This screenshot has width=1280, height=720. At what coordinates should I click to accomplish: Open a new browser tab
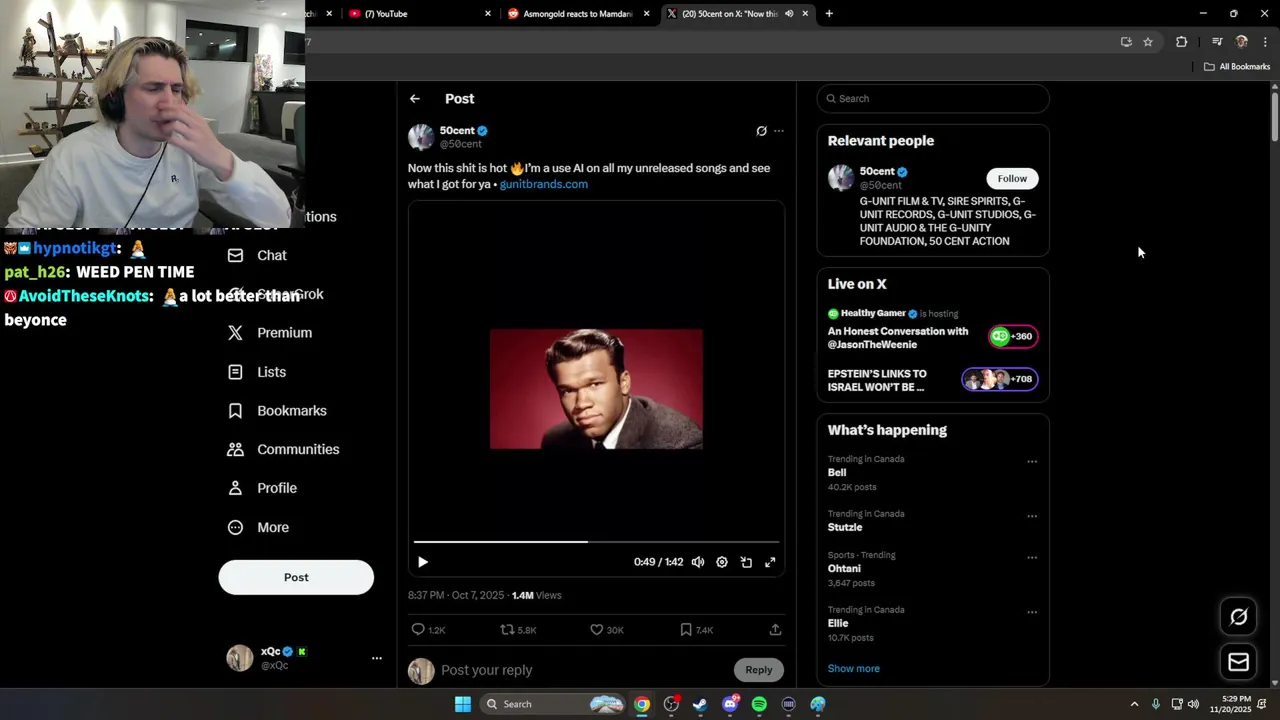(829, 14)
